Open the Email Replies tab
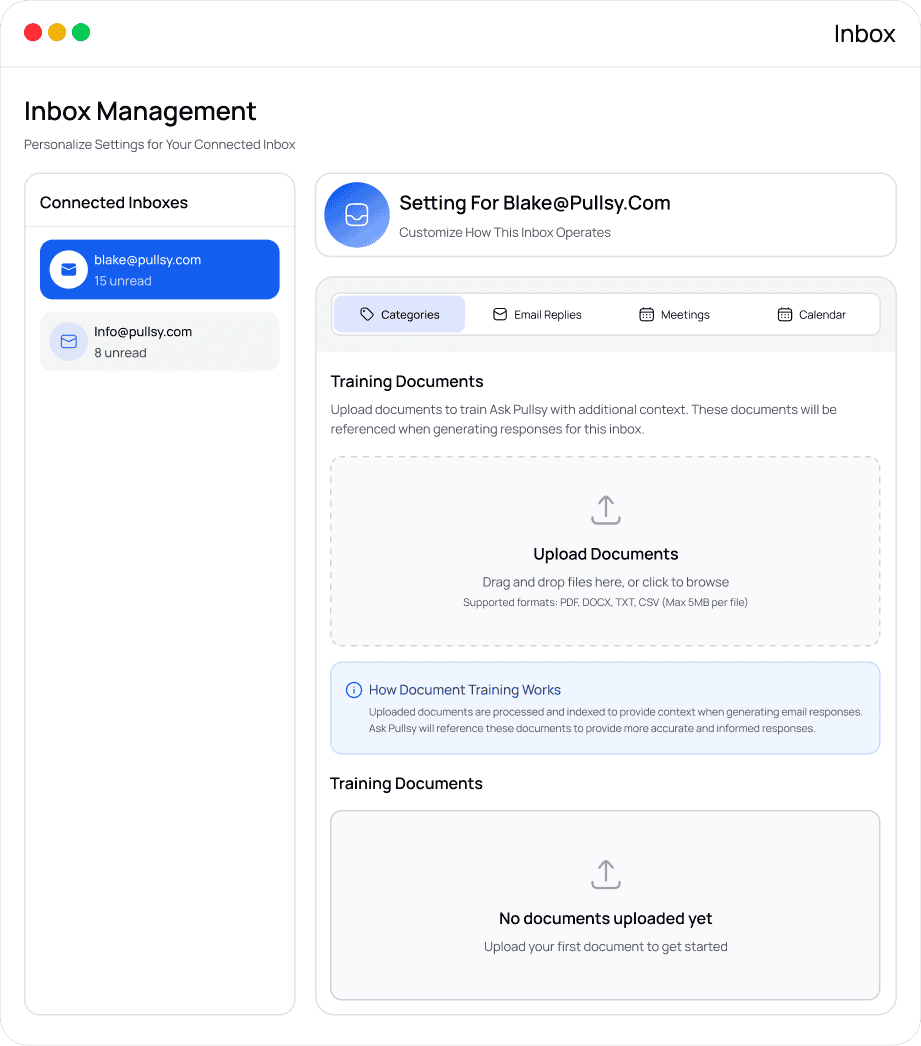921x1046 pixels. pyautogui.click(x=537, y=314)
